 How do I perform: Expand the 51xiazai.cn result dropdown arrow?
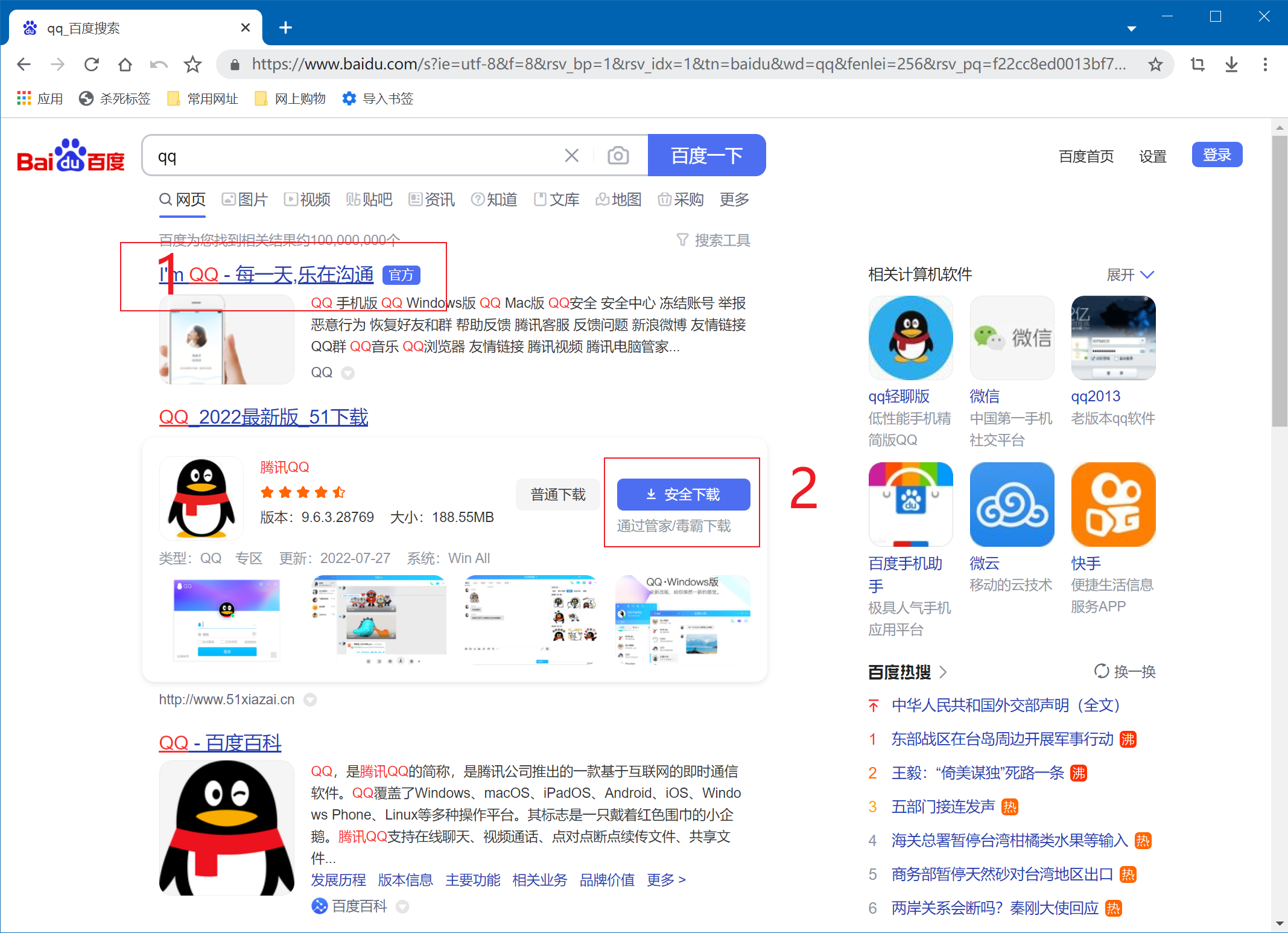tap(310, 699)
